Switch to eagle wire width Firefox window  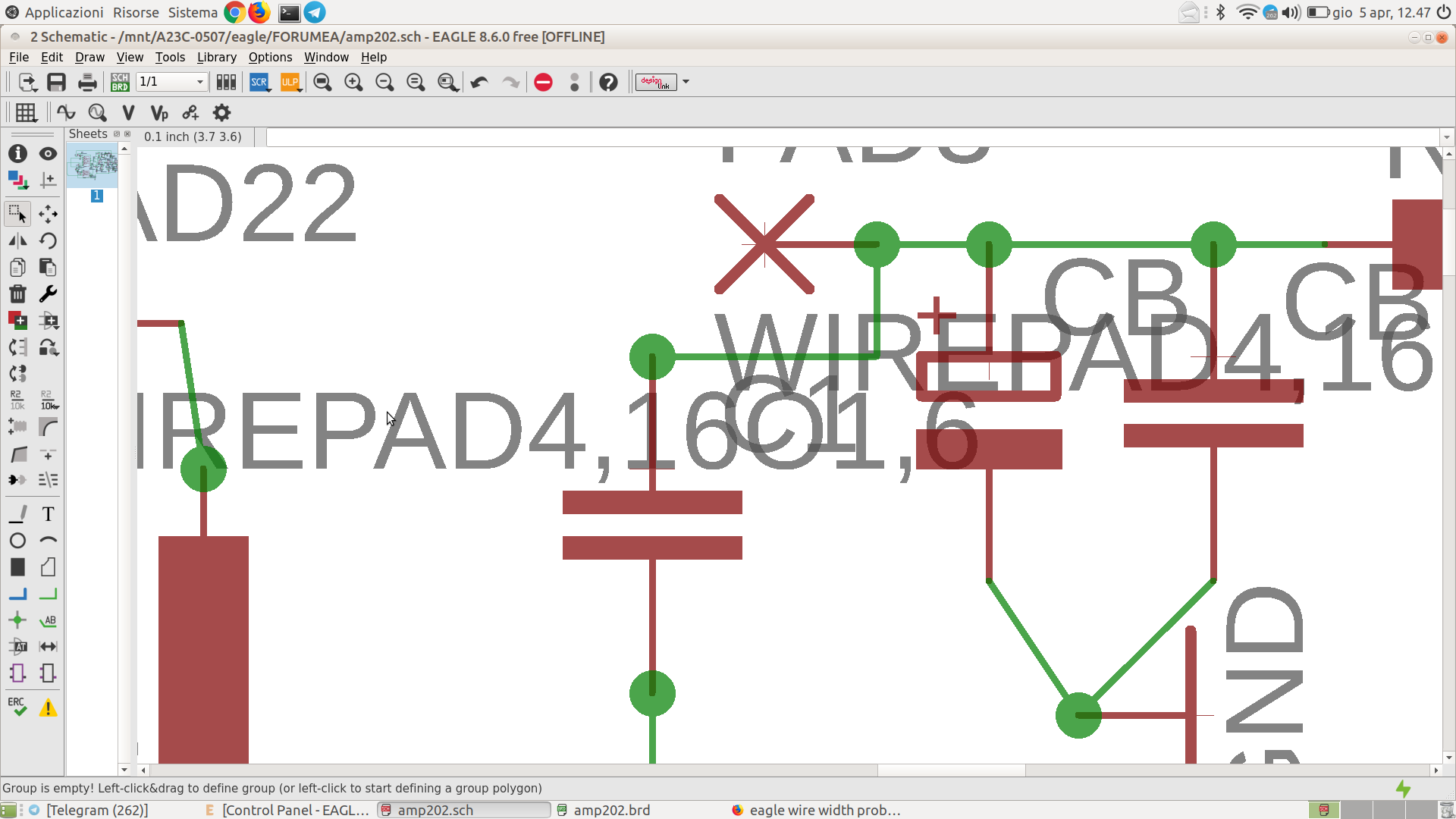(817, 810)
